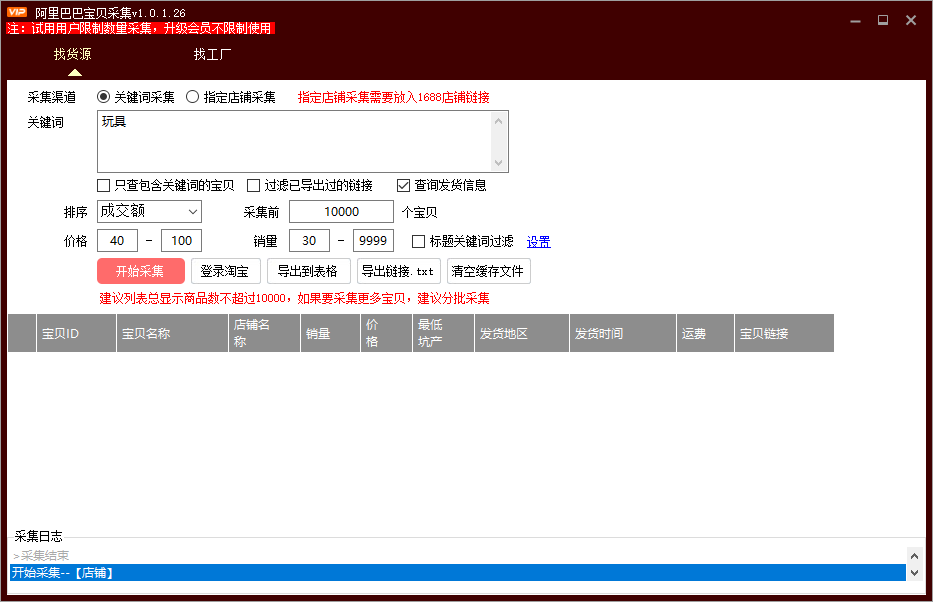The image size is (933, 602).
Task: Click the 登录淘宝 button
Action: [226, 271]
